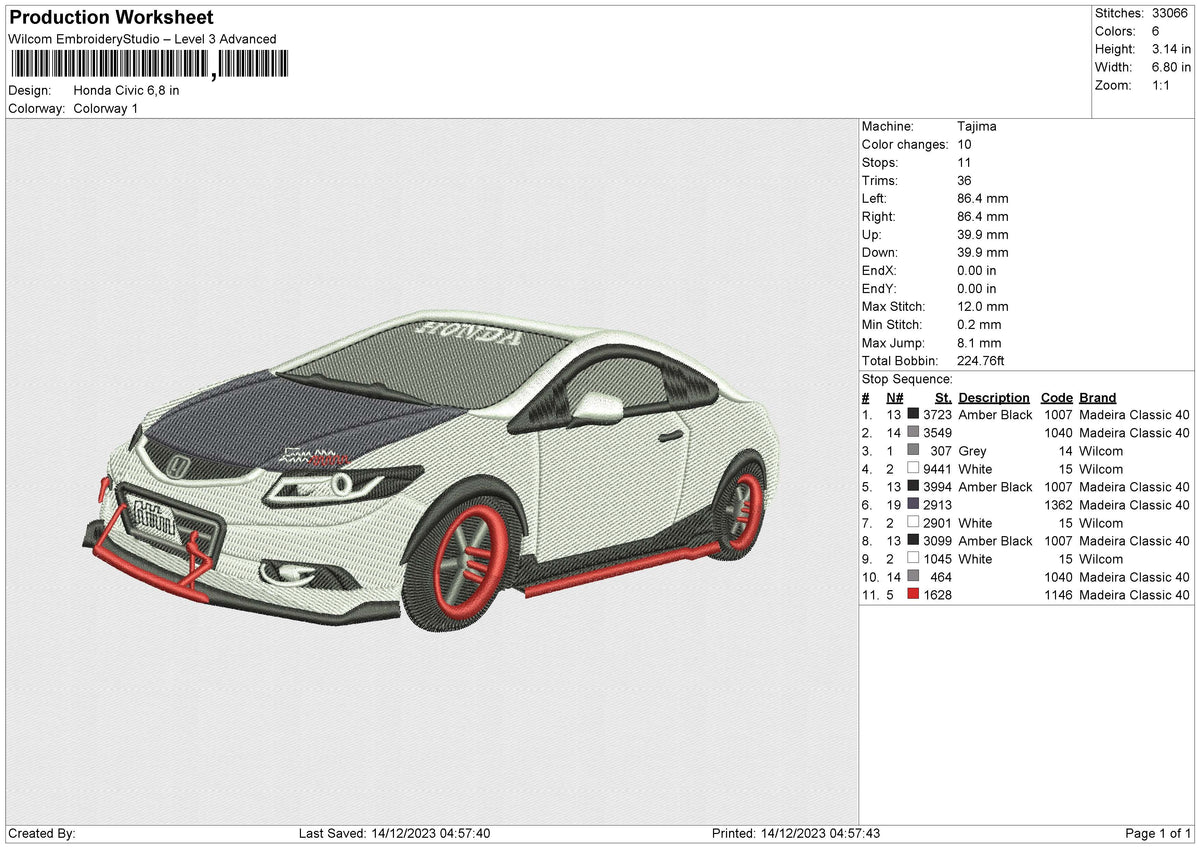Viewport: 1200px width, 848px height.
Task: Pick the white swatch beside 2901
Action: coord(913,523)
